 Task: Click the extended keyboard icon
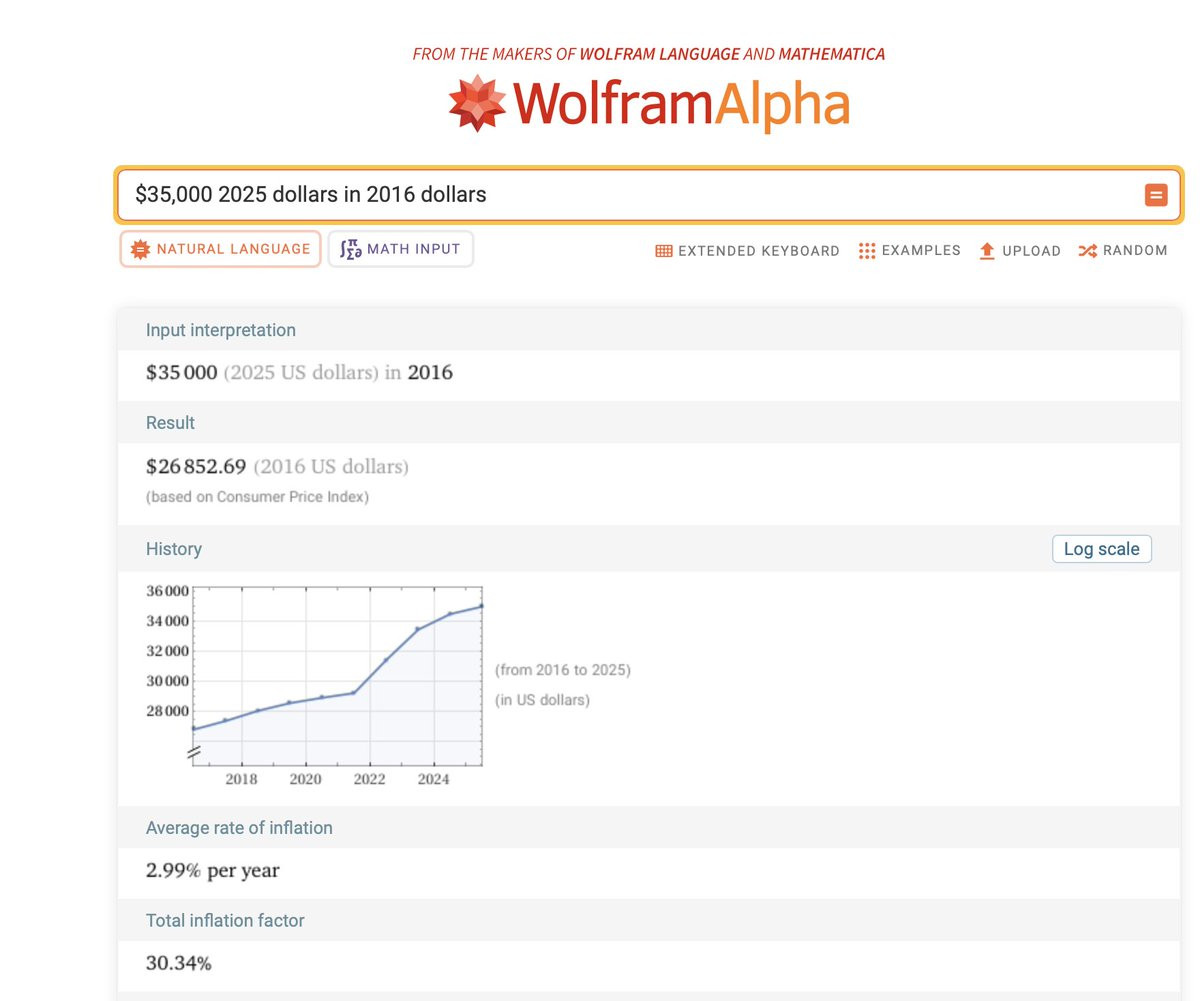[664, 251]
